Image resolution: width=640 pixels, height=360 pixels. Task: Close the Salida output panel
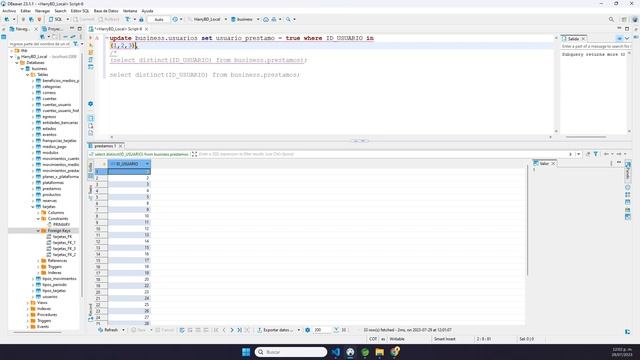click(x=583, y=38)
